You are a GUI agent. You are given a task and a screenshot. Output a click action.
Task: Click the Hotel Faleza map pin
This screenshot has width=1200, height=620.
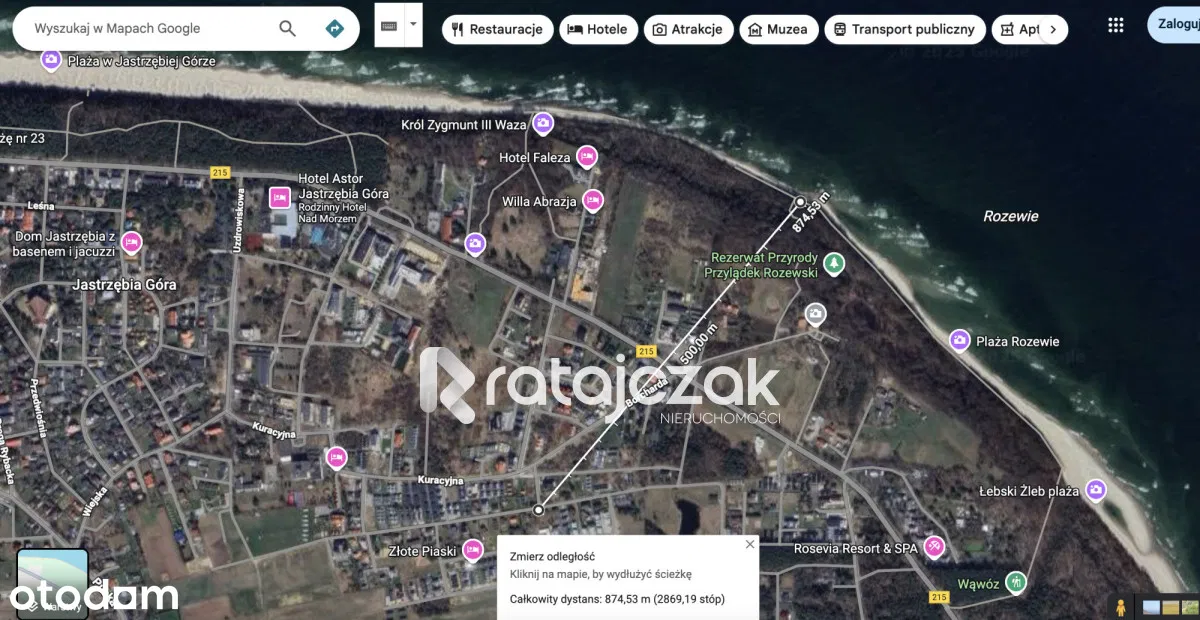point(587,157)
